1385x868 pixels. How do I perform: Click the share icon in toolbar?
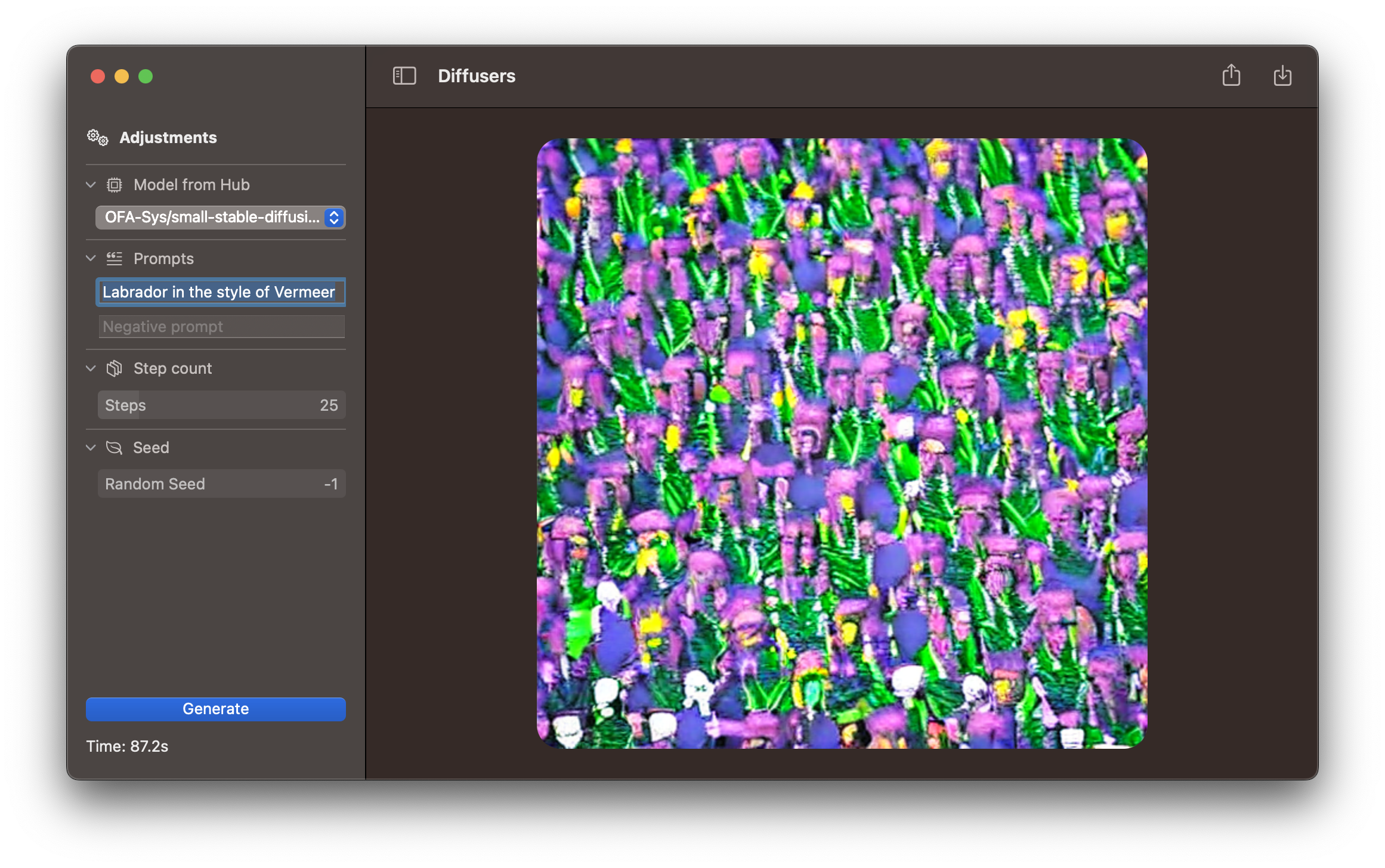pos(1231,76)
